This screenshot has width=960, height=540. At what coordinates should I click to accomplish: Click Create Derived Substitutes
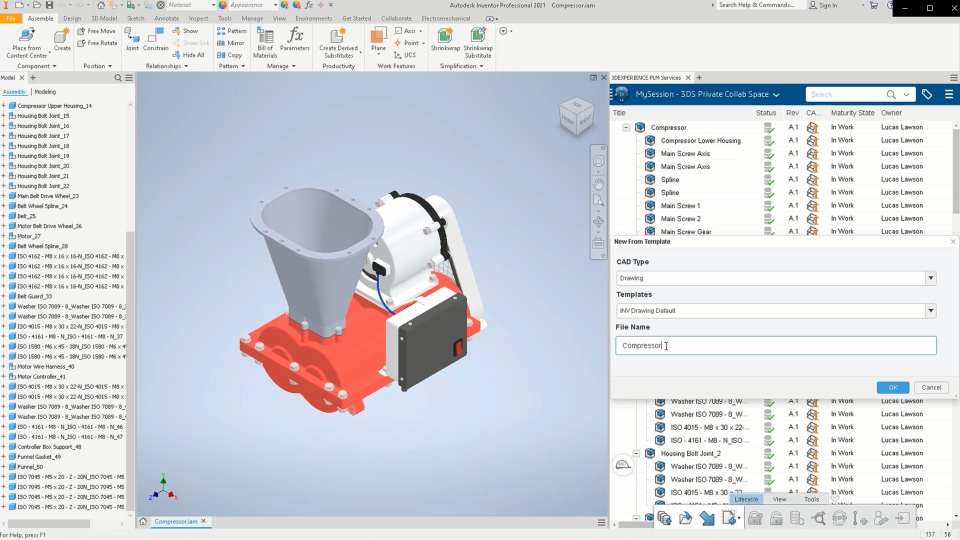(x=339, y=42)
